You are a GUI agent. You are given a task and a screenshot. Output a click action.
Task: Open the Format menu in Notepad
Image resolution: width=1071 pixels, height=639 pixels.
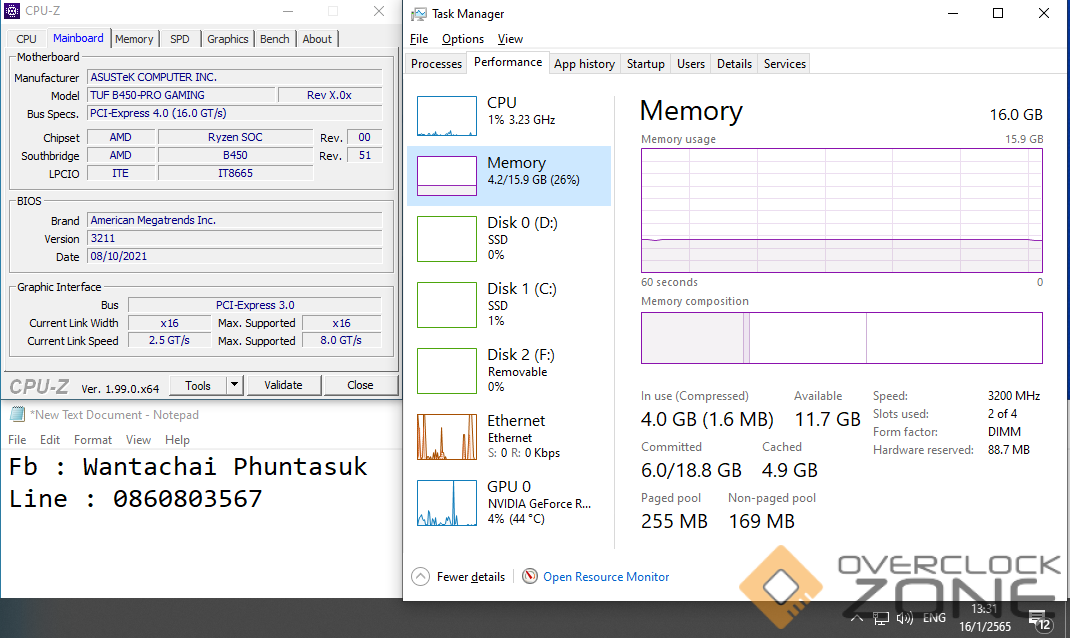click(x=93, y=440)
